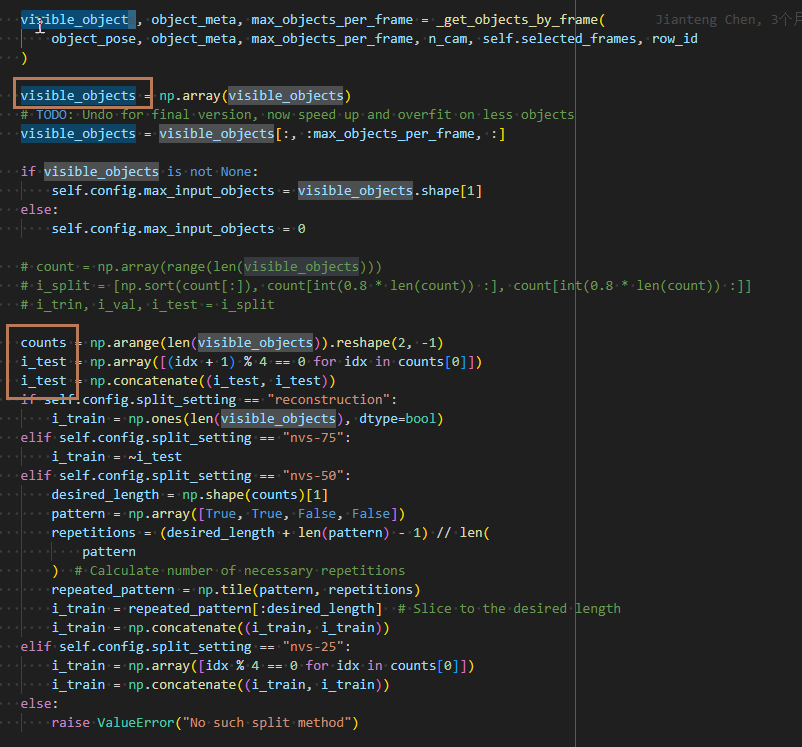Screen dimensions: 802x747
Task: Click n_cam in the argument list
Action: [448, 39]
